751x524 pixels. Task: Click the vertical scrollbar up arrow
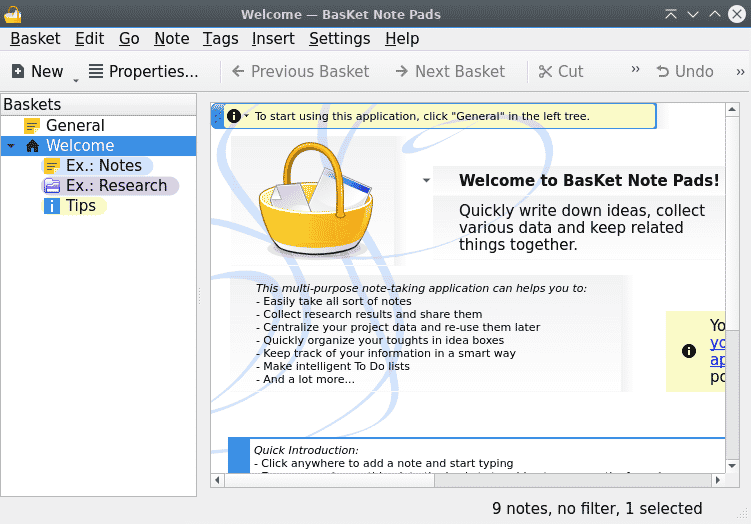(732, 110)
